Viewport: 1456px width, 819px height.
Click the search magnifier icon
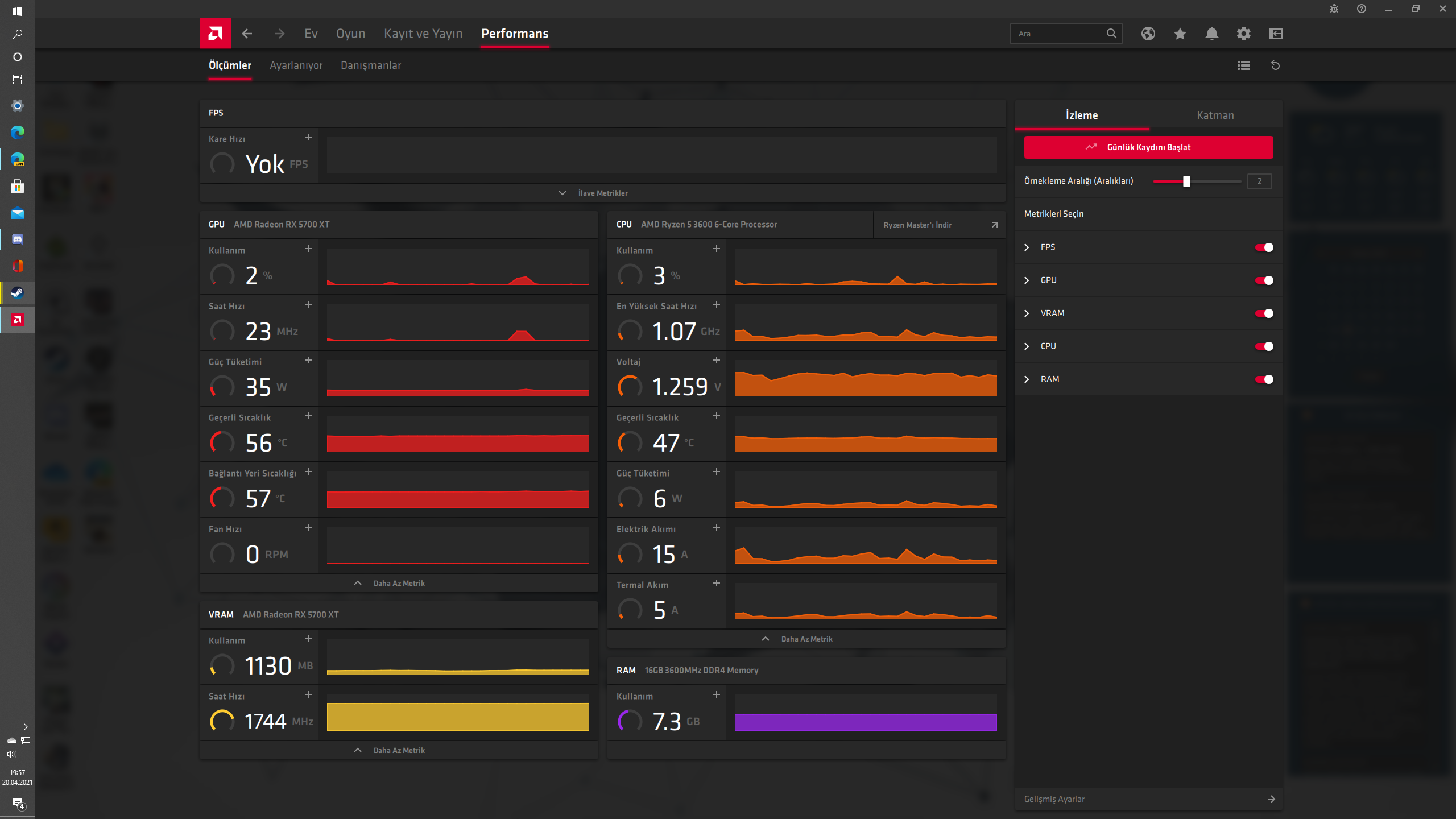1111,34
